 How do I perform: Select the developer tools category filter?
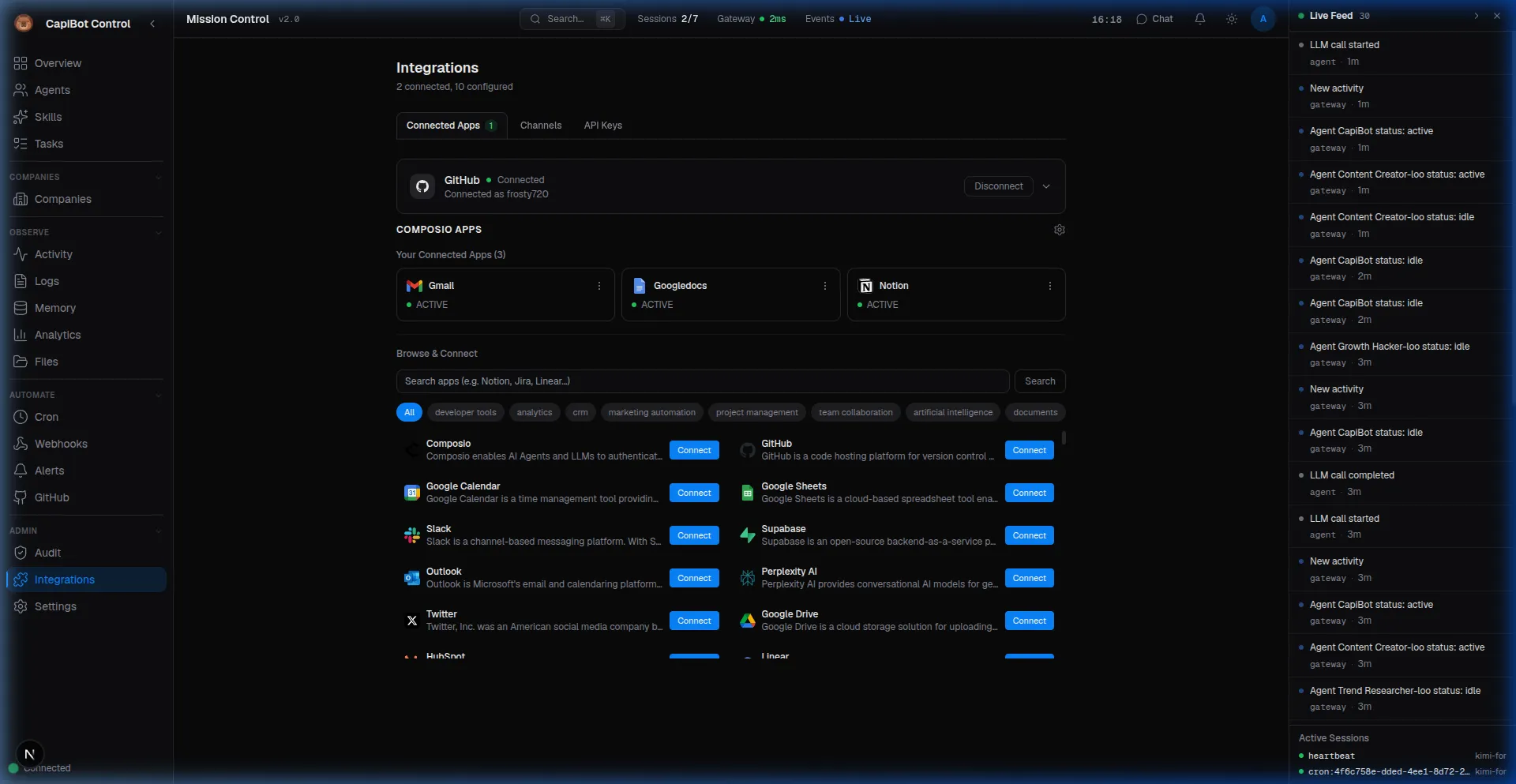coord(465,412)
